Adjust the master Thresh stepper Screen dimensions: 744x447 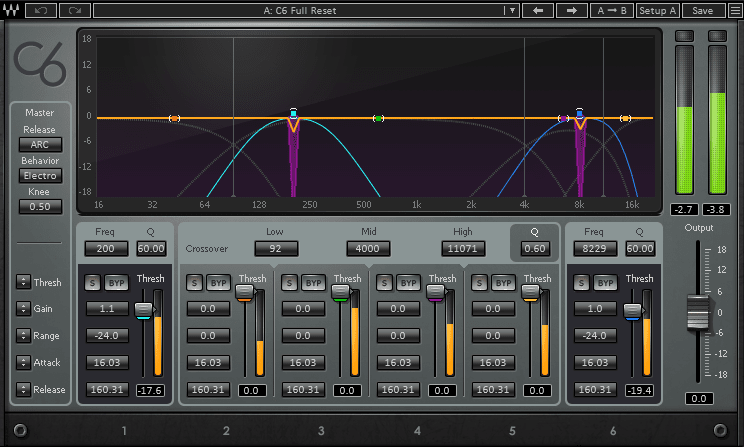coord(23,282)
